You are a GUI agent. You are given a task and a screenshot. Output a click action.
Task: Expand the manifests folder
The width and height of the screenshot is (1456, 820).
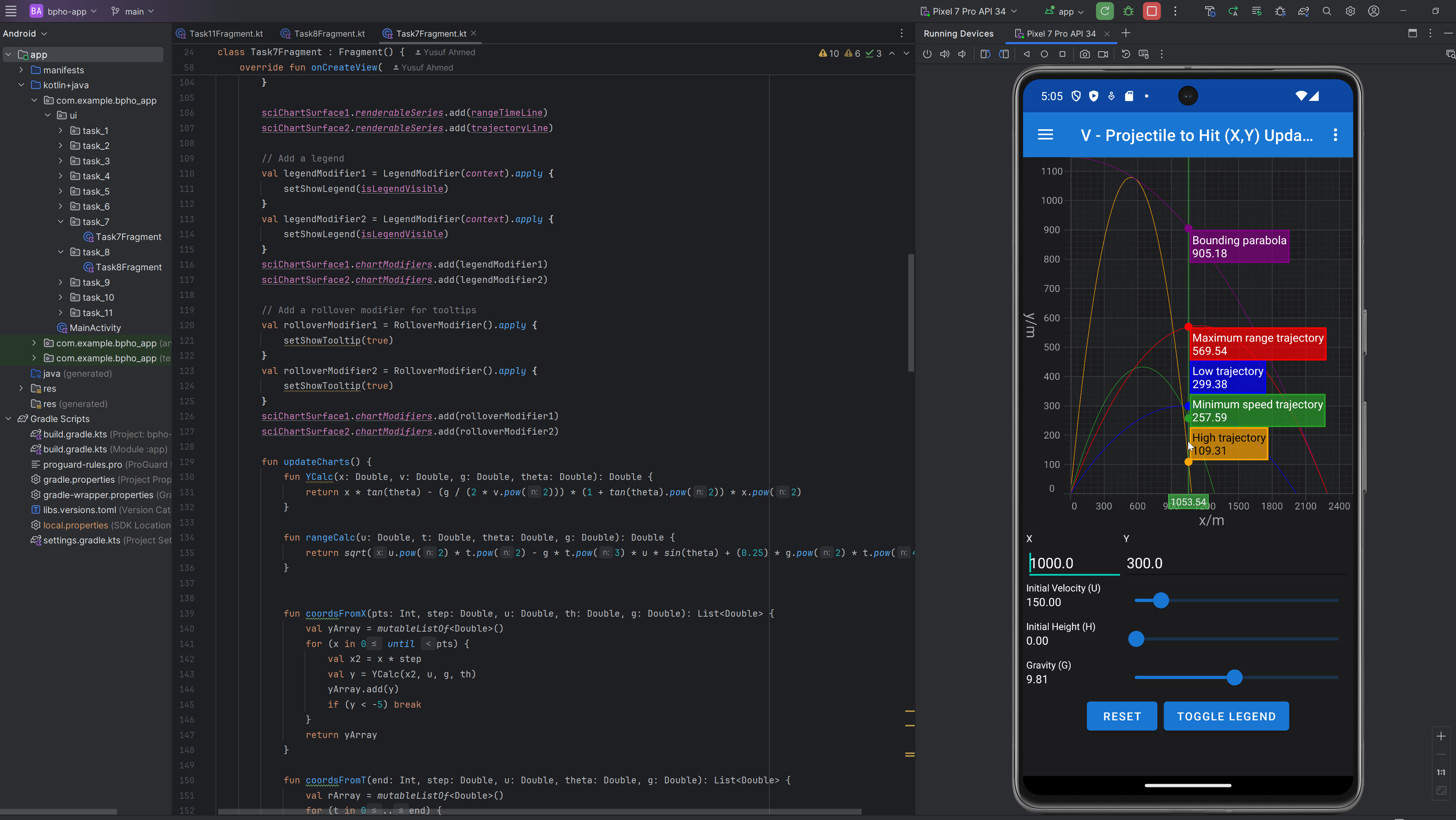21,70
